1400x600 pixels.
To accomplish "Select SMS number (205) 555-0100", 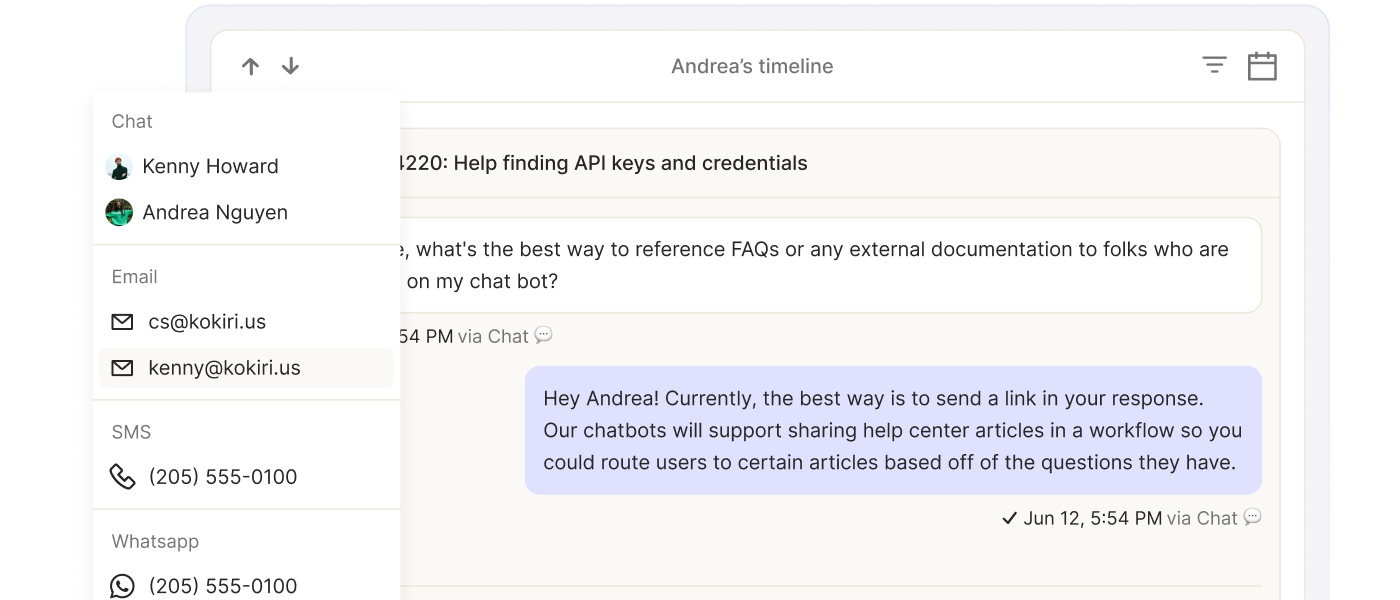I will 223,477.
